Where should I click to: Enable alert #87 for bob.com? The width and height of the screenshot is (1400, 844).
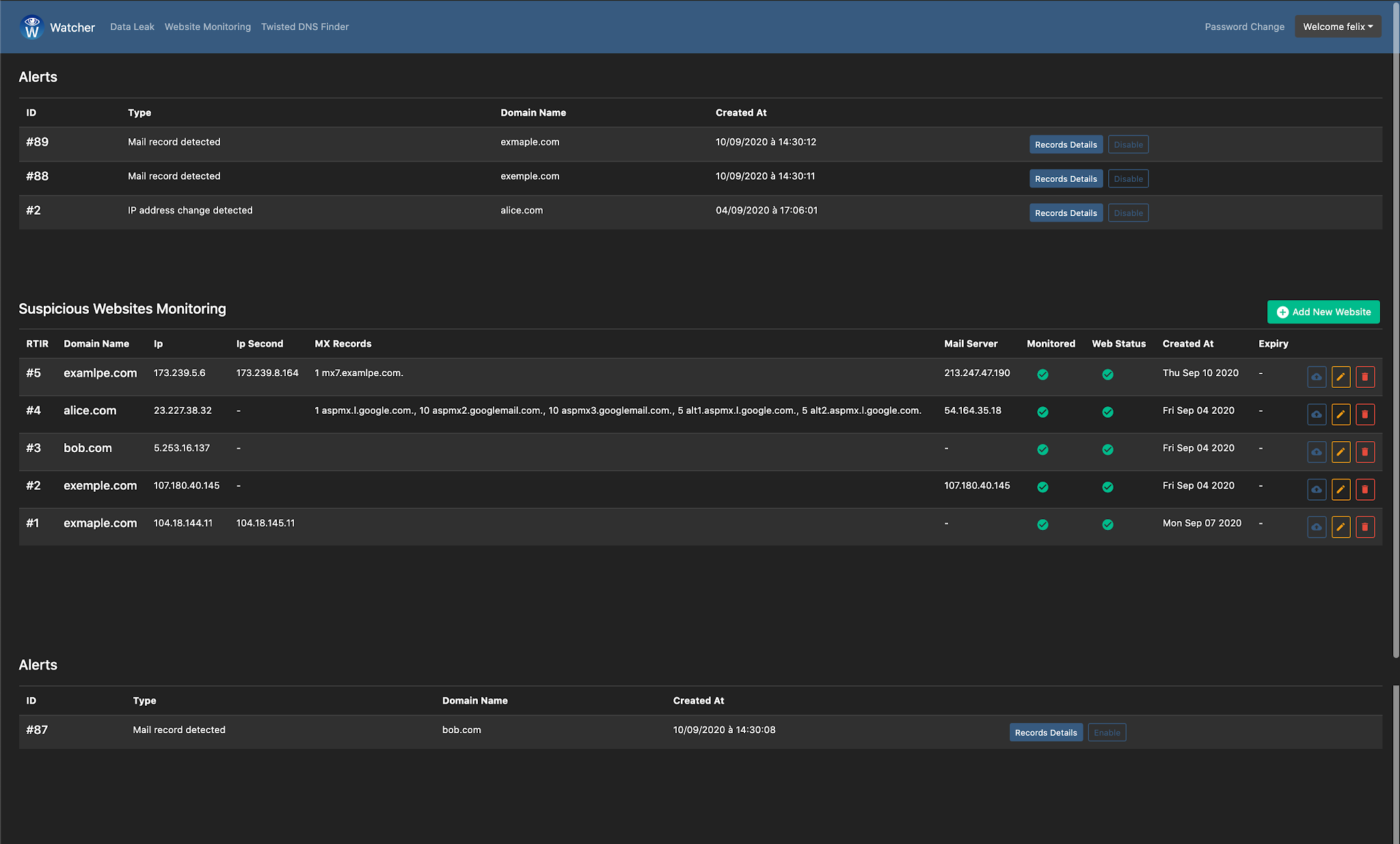[x=1106, y=733]
